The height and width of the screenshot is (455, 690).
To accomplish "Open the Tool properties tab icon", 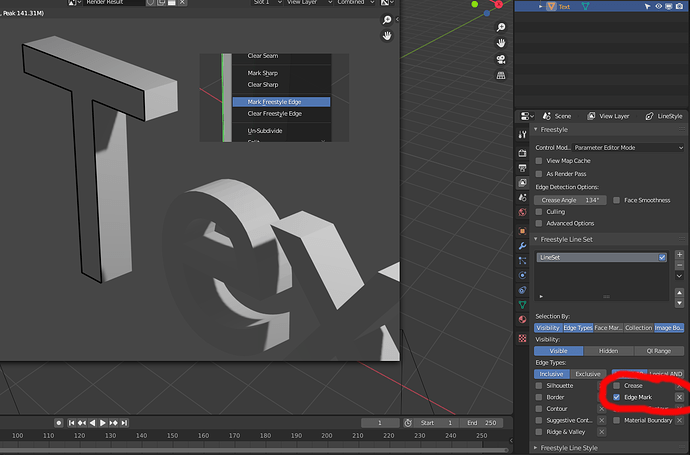I will [522, 135].
